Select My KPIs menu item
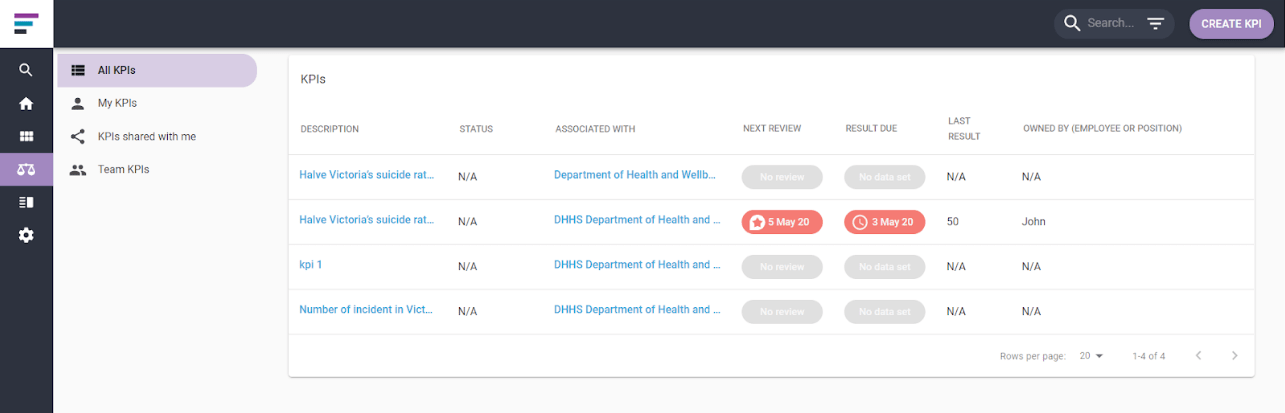 coord(157,103)
